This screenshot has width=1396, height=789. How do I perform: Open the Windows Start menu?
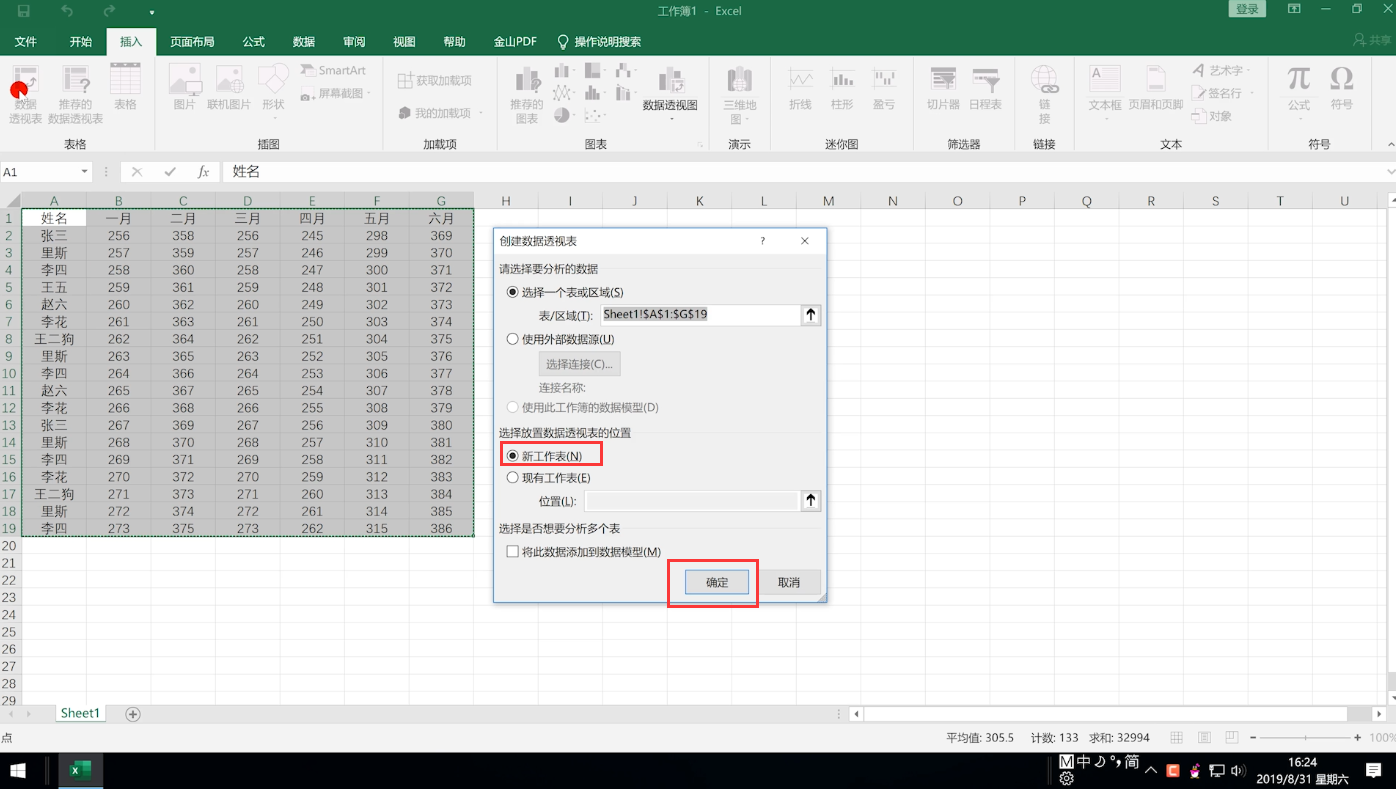tap(18, 771)
